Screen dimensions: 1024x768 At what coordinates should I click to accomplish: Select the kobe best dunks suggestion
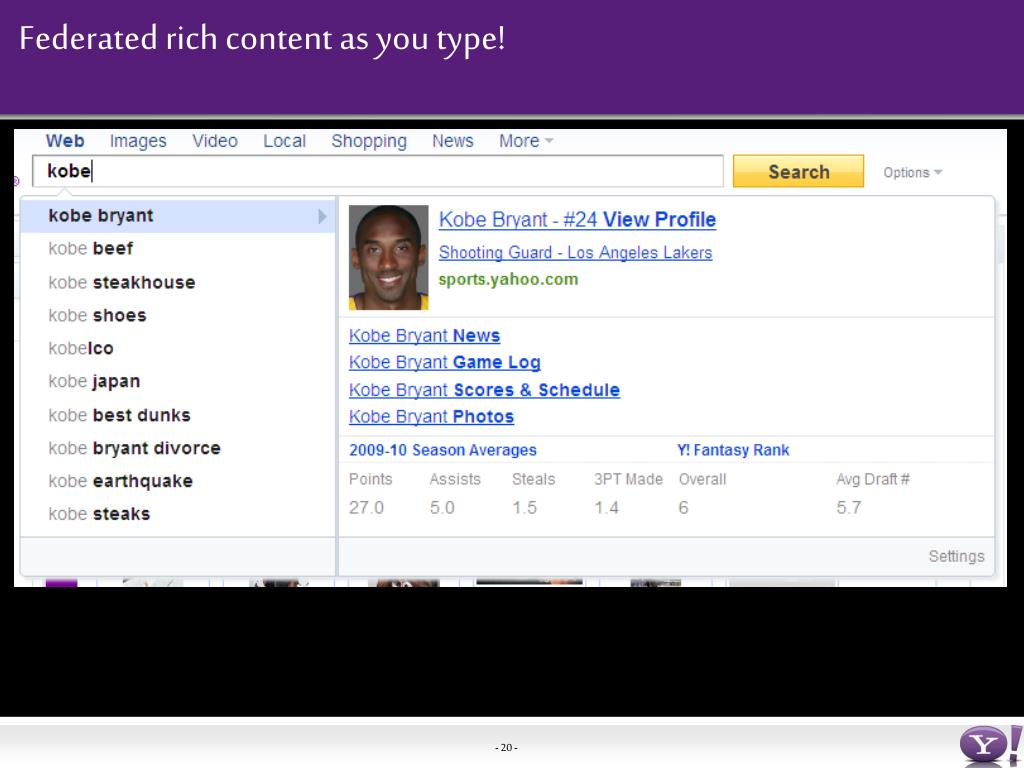pyautogui.click(x=178, y=415)
